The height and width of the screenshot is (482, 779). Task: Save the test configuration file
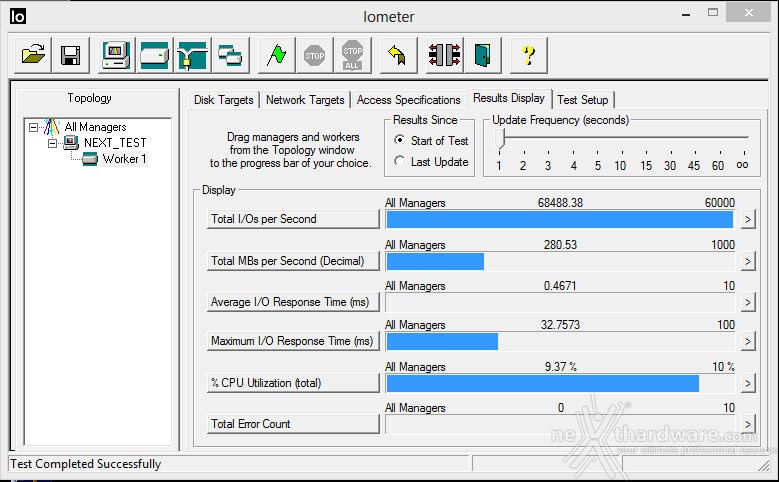point(70,55)
